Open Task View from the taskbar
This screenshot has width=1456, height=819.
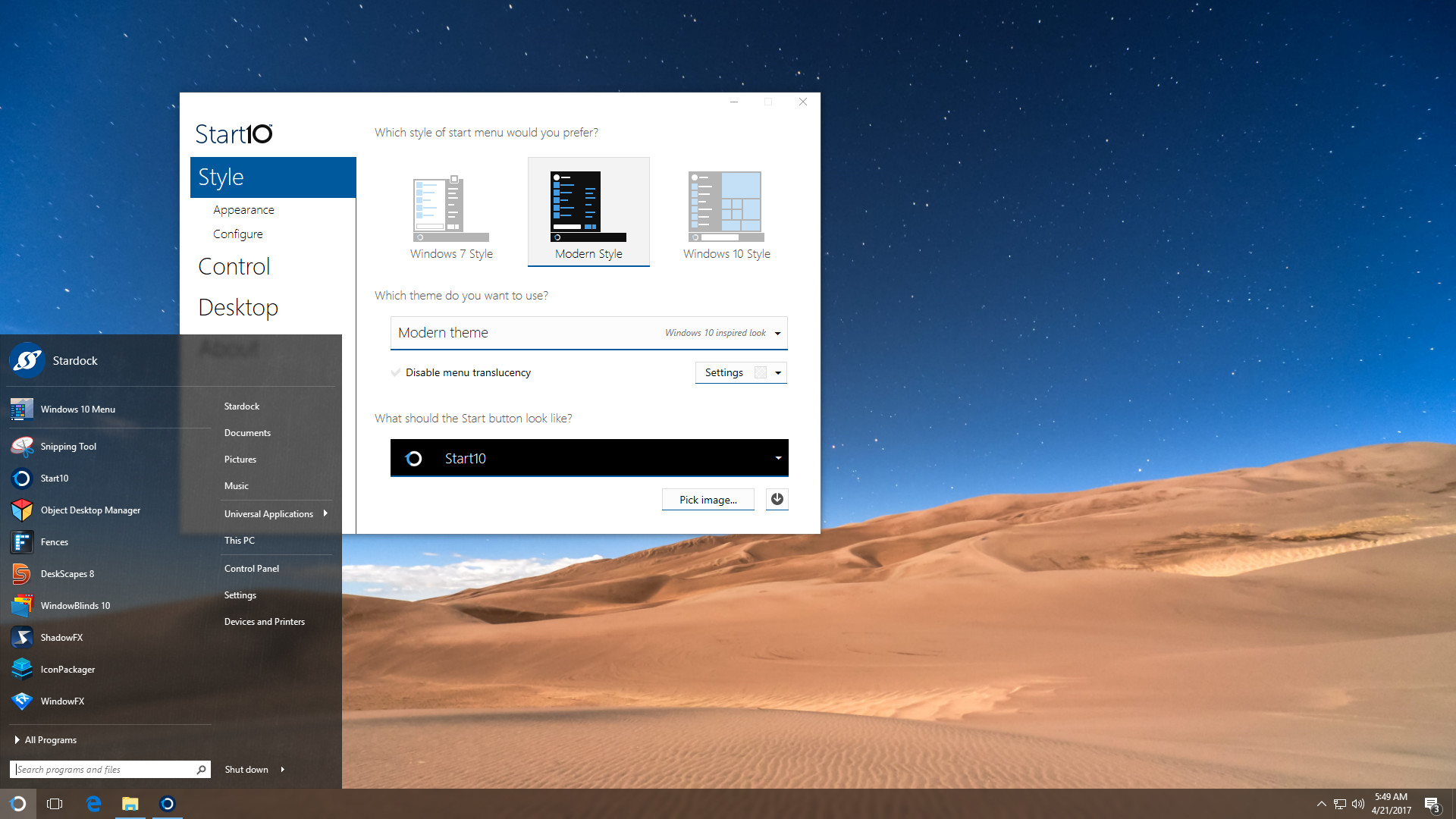[54, 803]
